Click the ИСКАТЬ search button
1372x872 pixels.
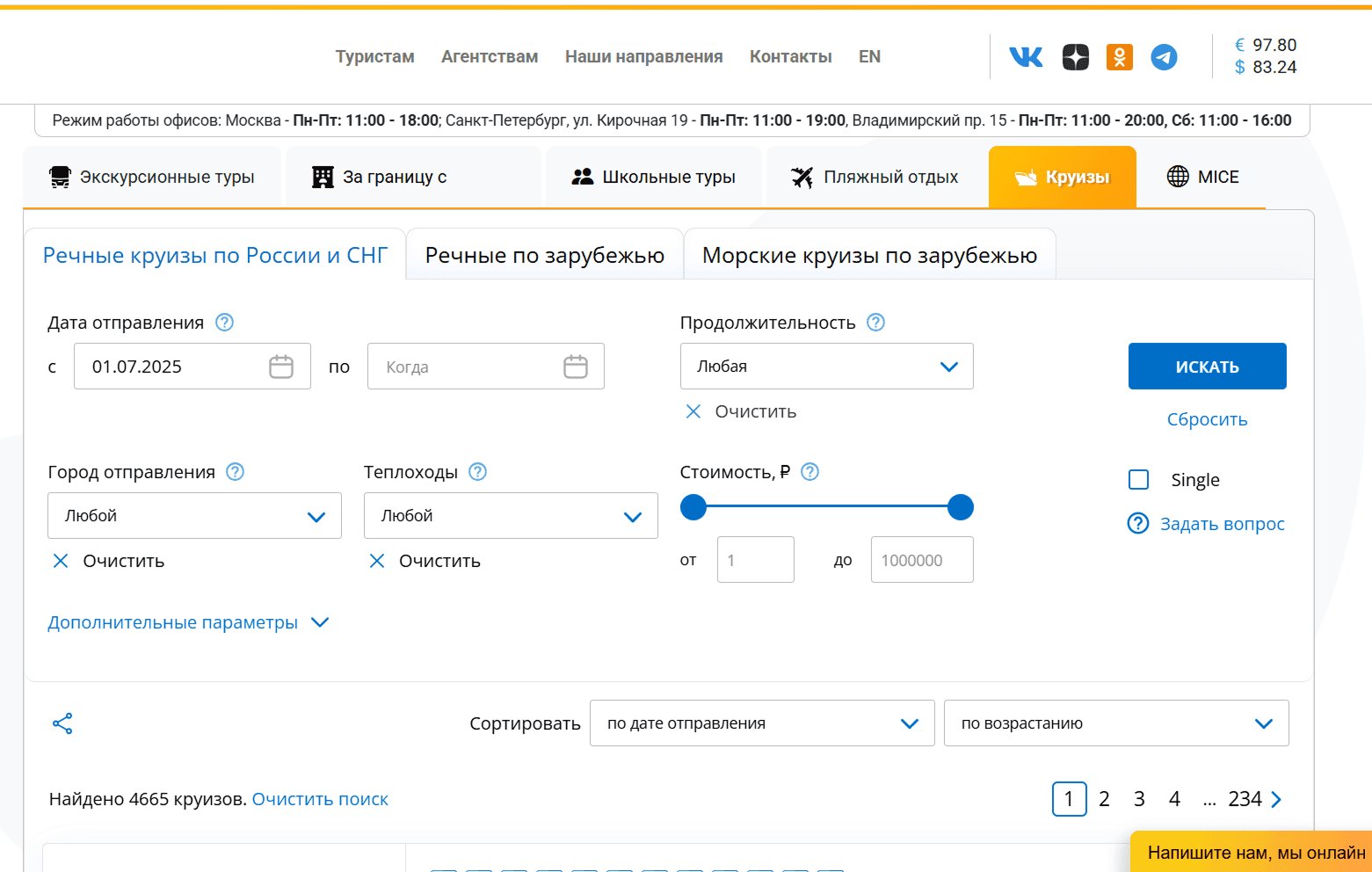1208,367
